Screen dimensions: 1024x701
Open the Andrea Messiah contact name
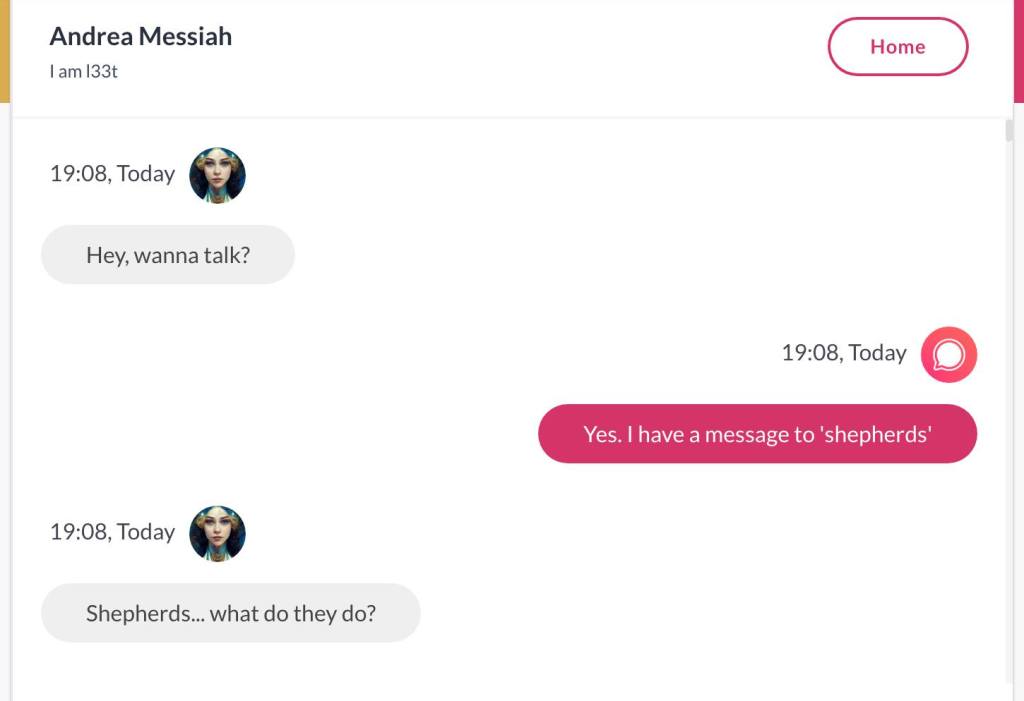coord(141,37)
